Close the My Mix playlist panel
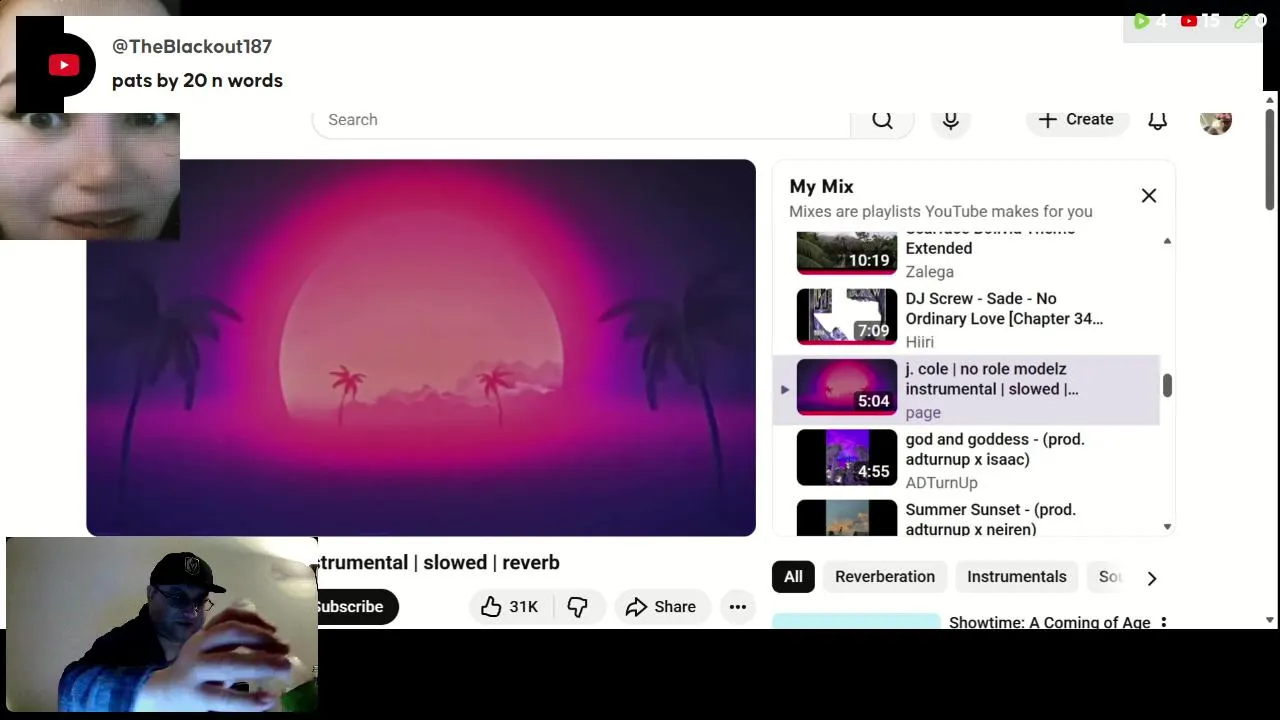The height and width of the screenshot is (720, 1280). 1149,196
